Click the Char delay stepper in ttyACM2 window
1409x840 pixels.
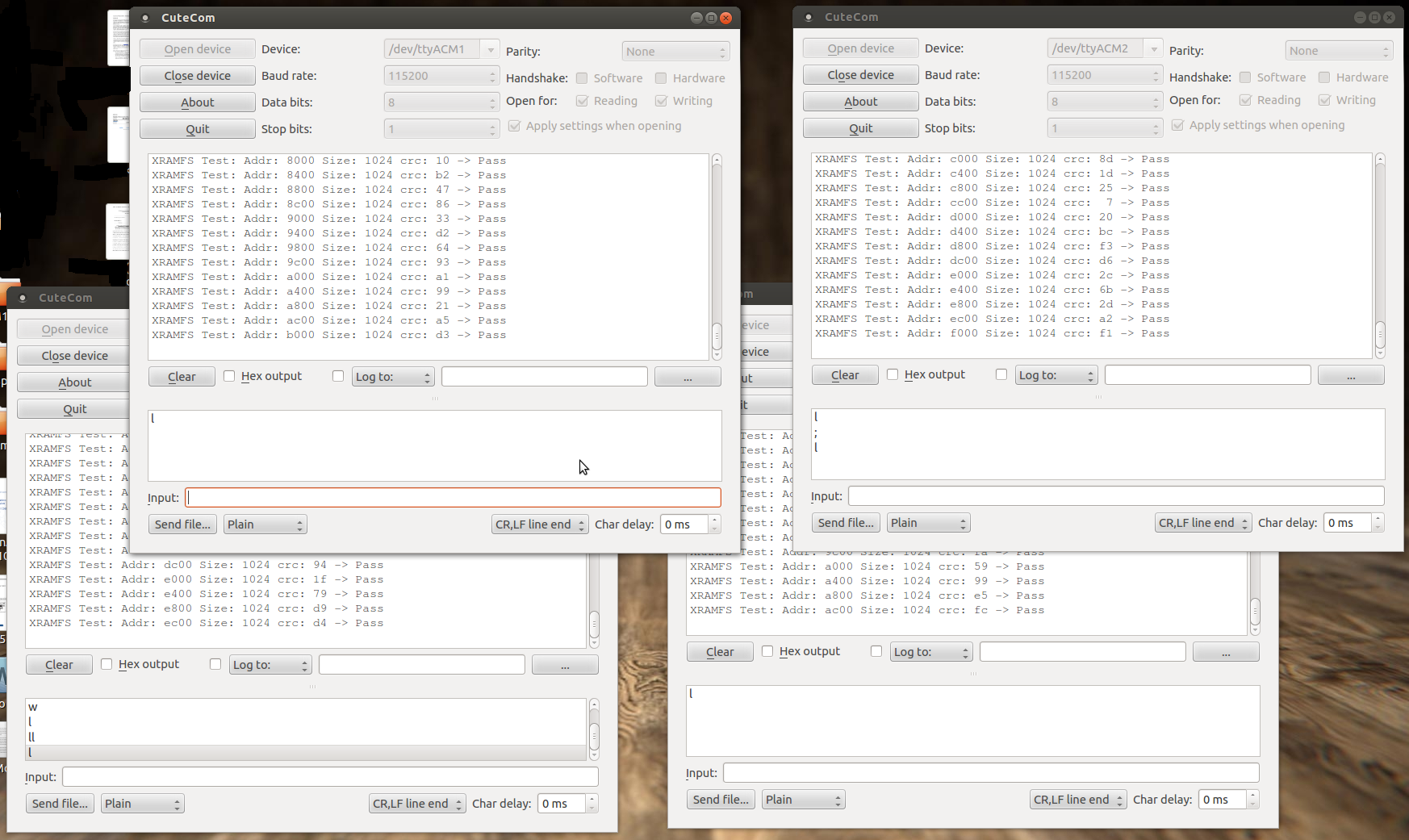[1378, 523]
